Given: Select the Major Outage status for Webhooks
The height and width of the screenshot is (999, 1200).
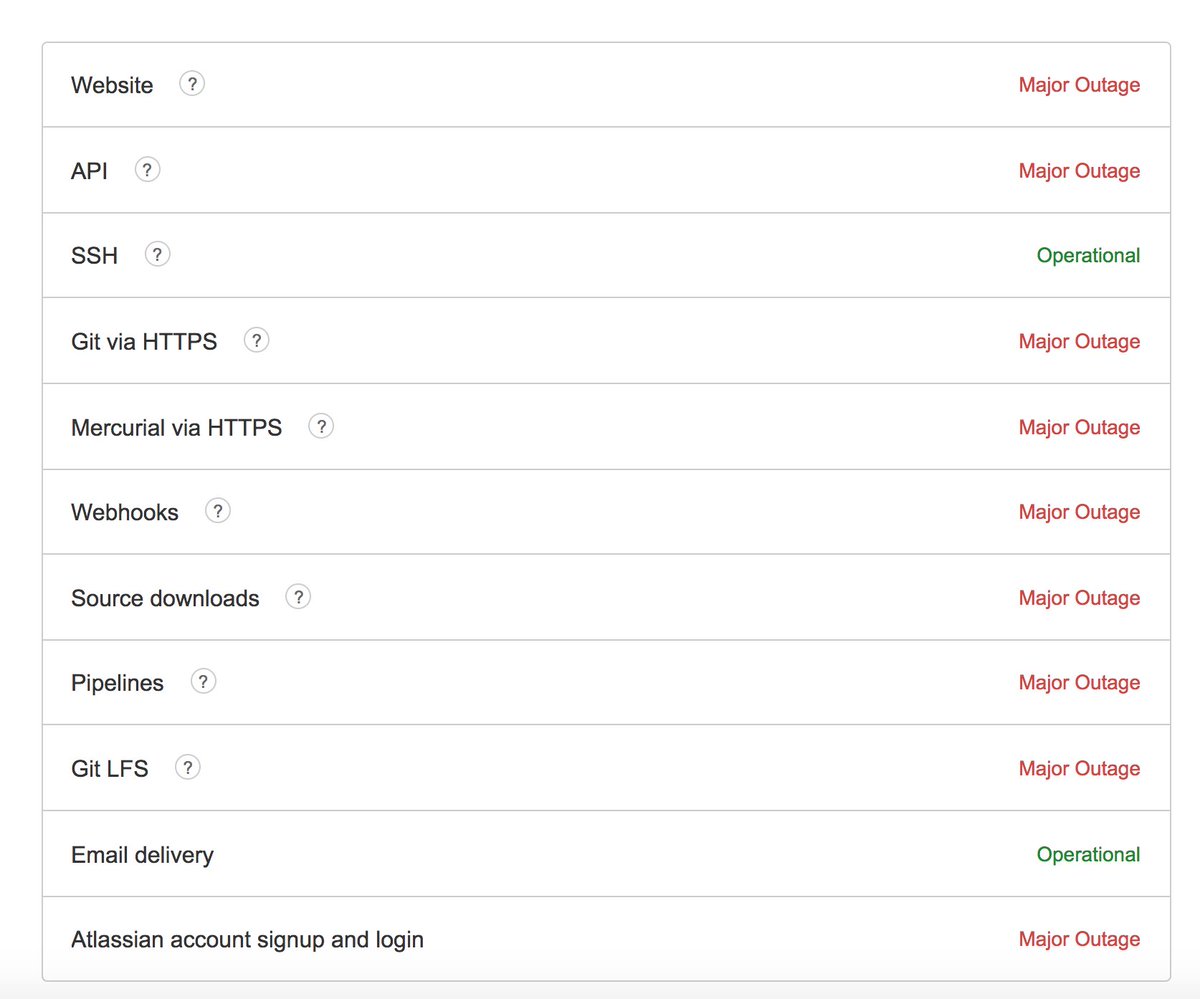Looking at the screenshot, I should coord(1079,513).
